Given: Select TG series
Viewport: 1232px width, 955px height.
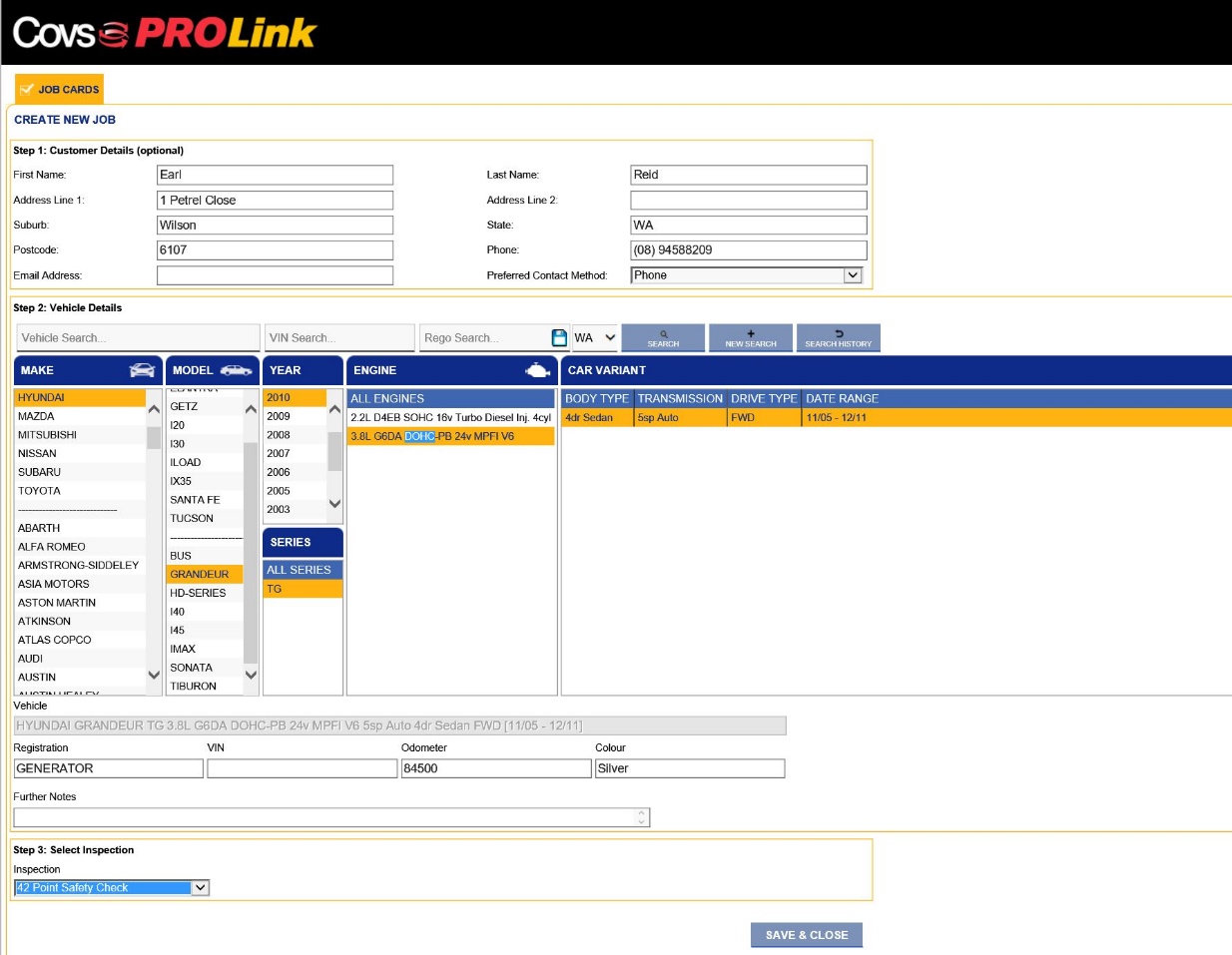Looking at the screenshot, I should tap(304, 589).
